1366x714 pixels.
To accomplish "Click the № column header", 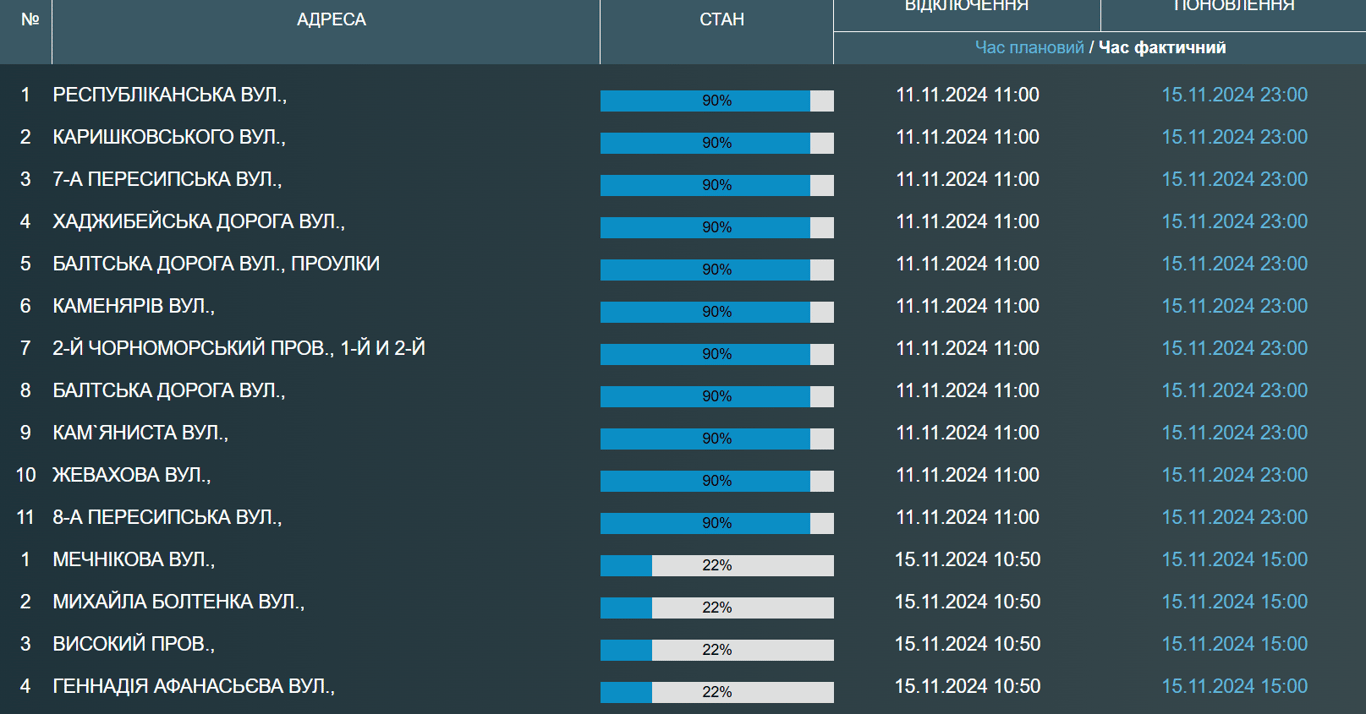I will [x=30, y=20].
